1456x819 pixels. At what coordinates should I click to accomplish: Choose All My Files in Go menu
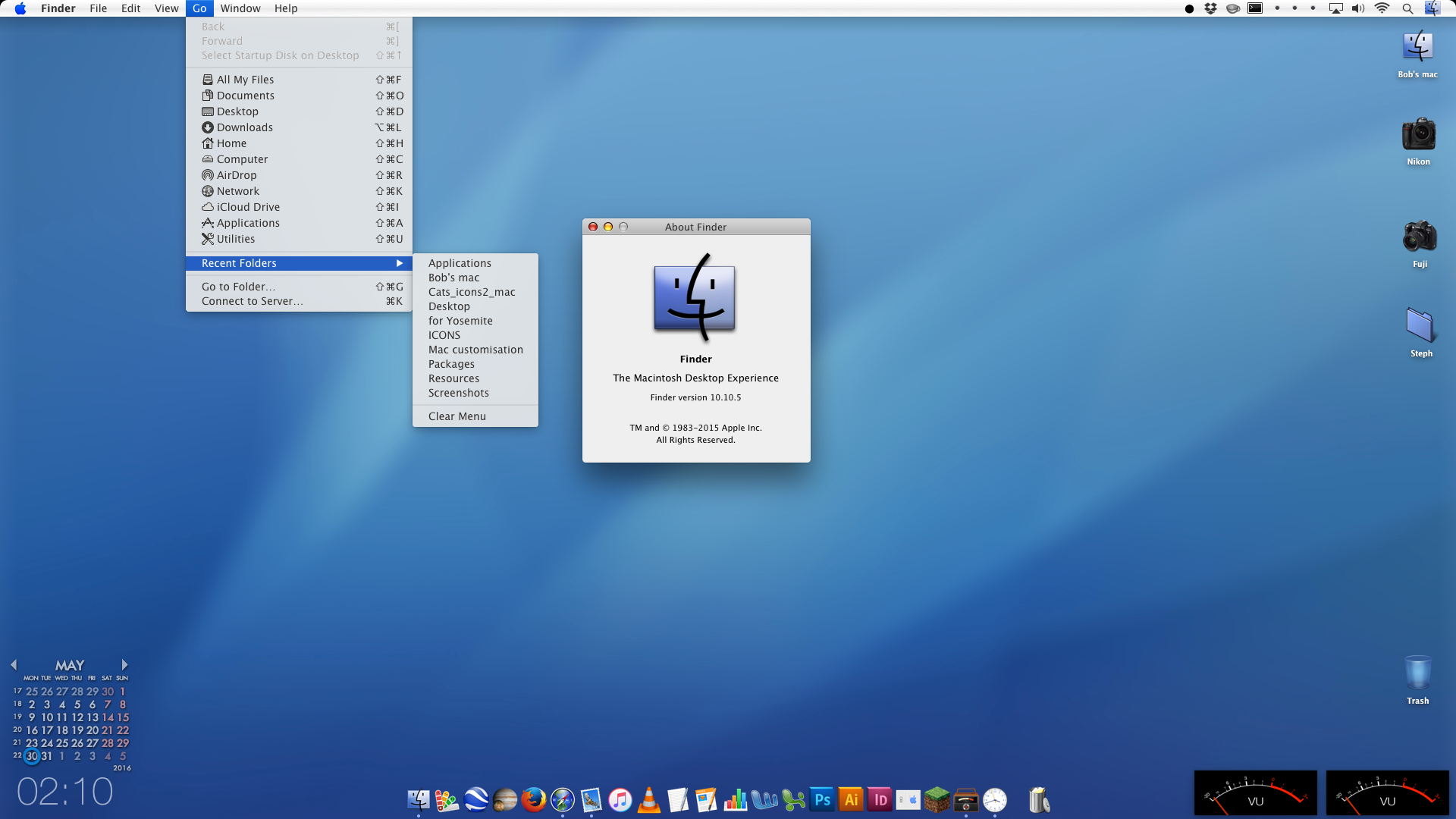pos(299,80)
